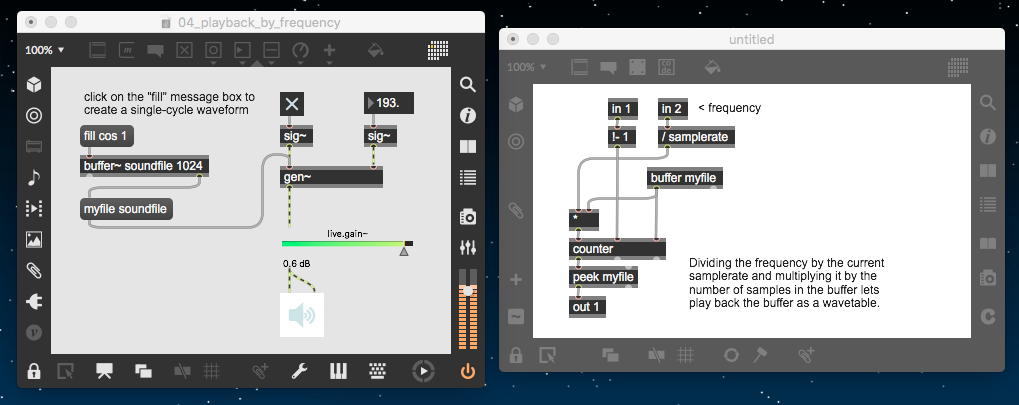Open the object browser cube icon in playback patcher
1019x405 pixels.
click(34, 85)
